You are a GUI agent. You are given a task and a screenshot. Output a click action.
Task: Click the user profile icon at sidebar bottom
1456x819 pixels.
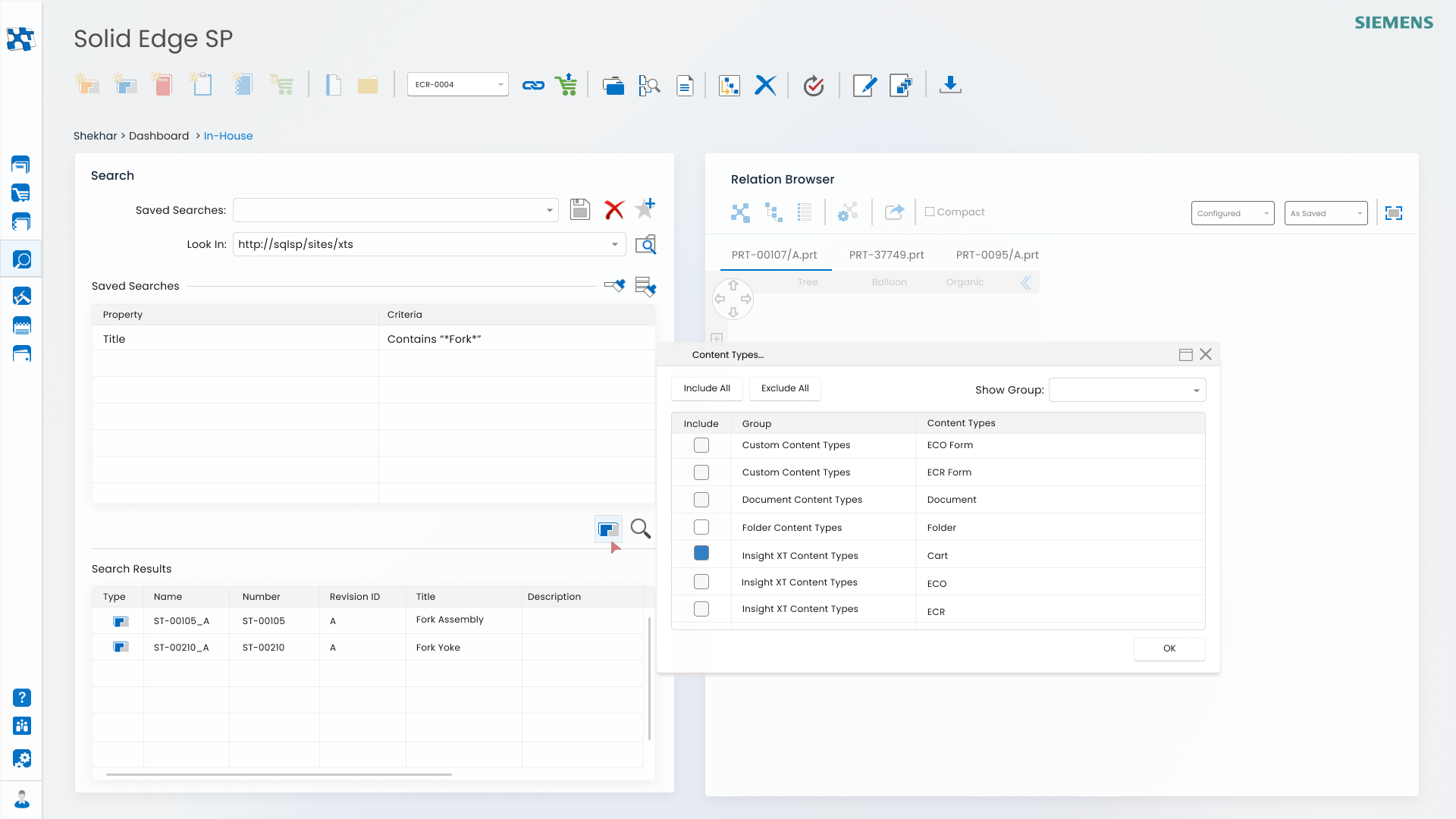pyautogui.click(x=22, y=799)
